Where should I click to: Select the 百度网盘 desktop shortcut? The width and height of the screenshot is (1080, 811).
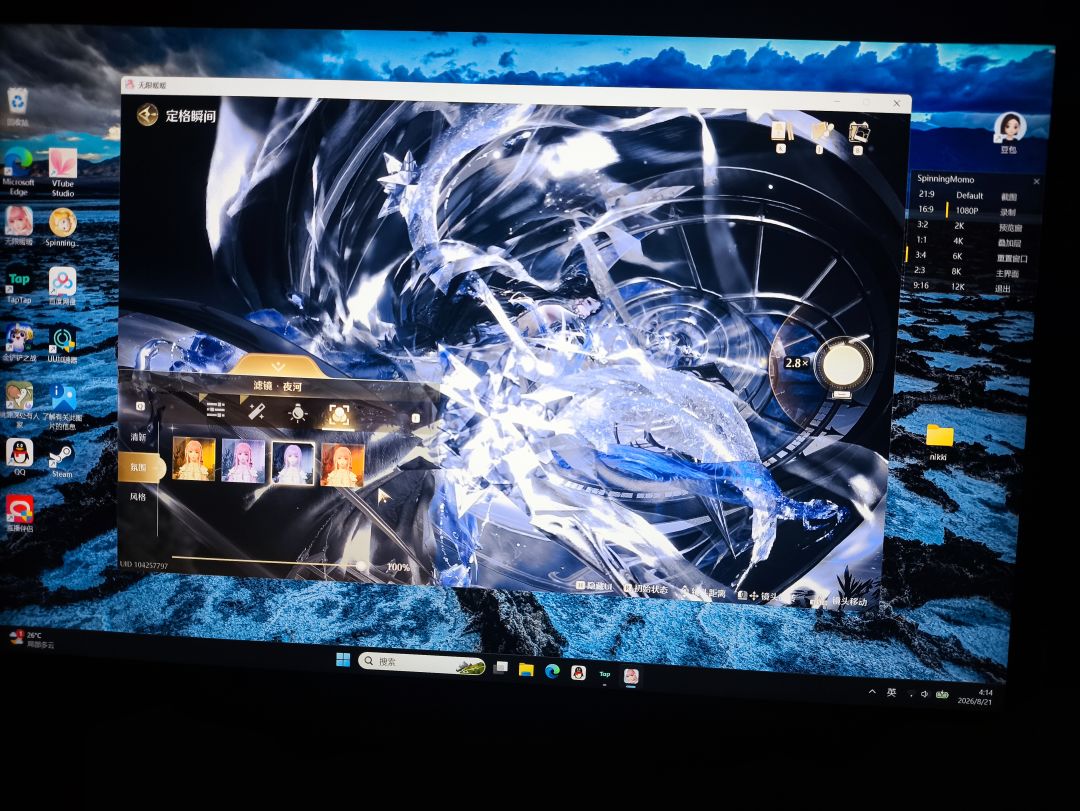pos(62,287)
